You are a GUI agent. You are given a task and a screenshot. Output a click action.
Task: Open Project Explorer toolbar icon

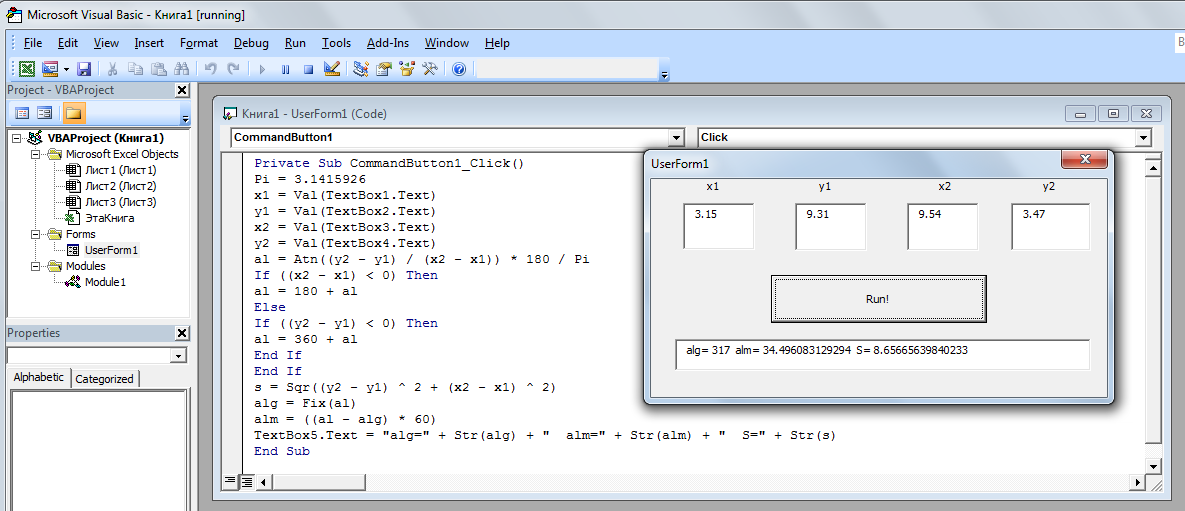tap(360, 70)
